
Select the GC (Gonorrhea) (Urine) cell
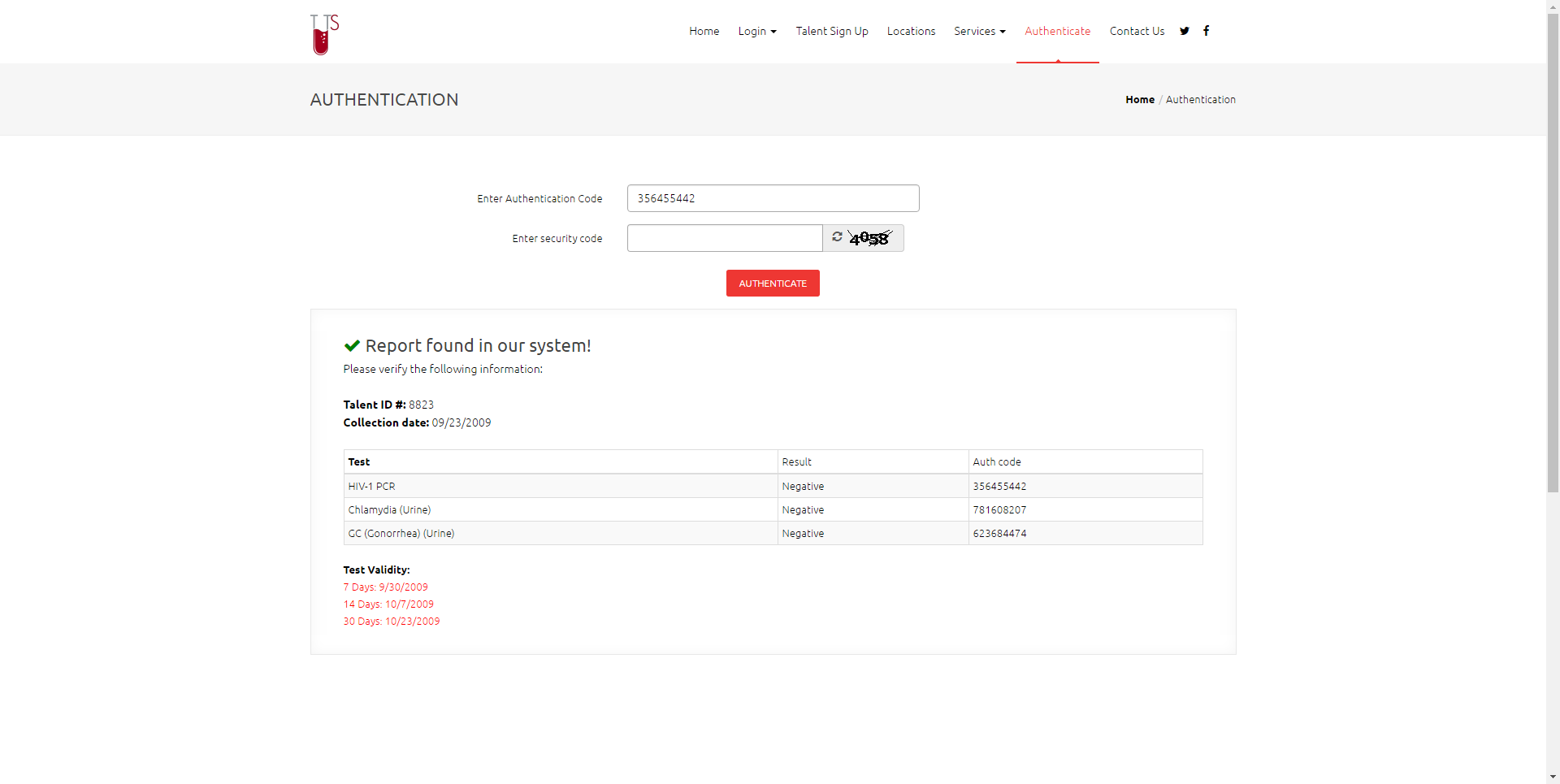(561, 533)
